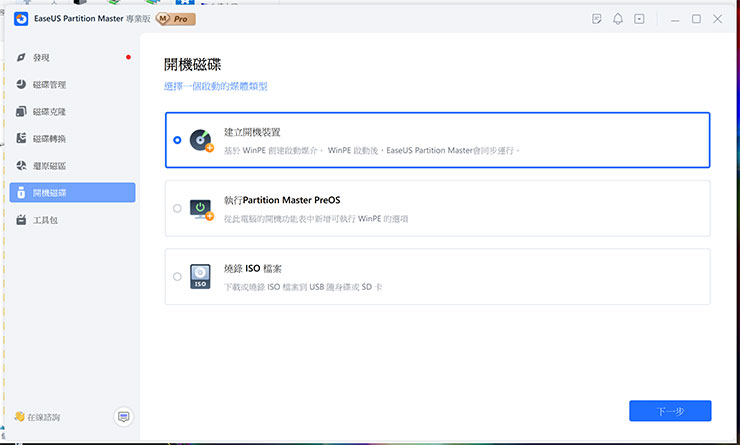Select the 執行Partition Master PreOS radio button
The width and height of the screenshot is (740, 445).
pos(177,208)
